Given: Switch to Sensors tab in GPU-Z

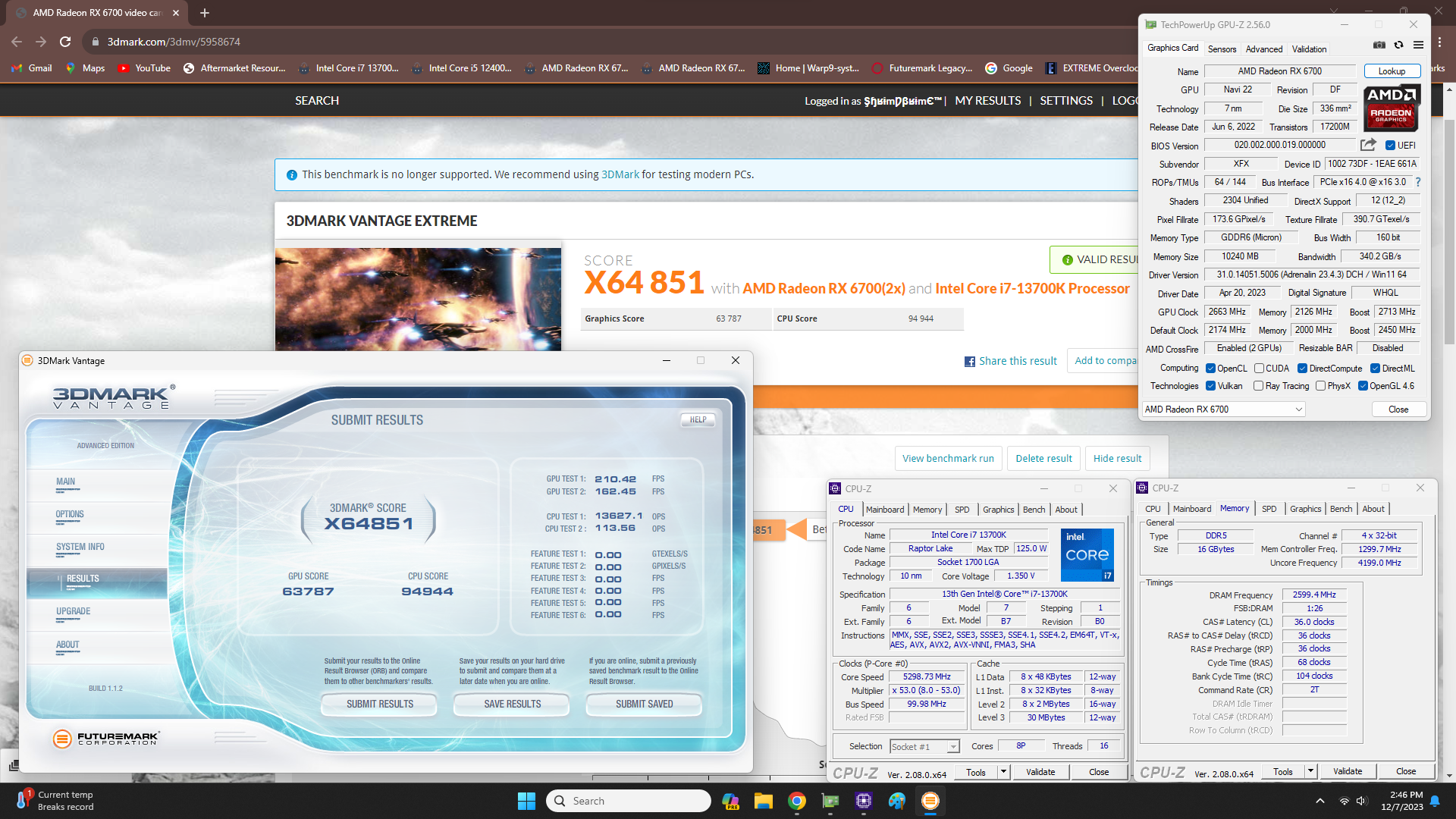Looking at the screenshot, I should point(1222,49).
